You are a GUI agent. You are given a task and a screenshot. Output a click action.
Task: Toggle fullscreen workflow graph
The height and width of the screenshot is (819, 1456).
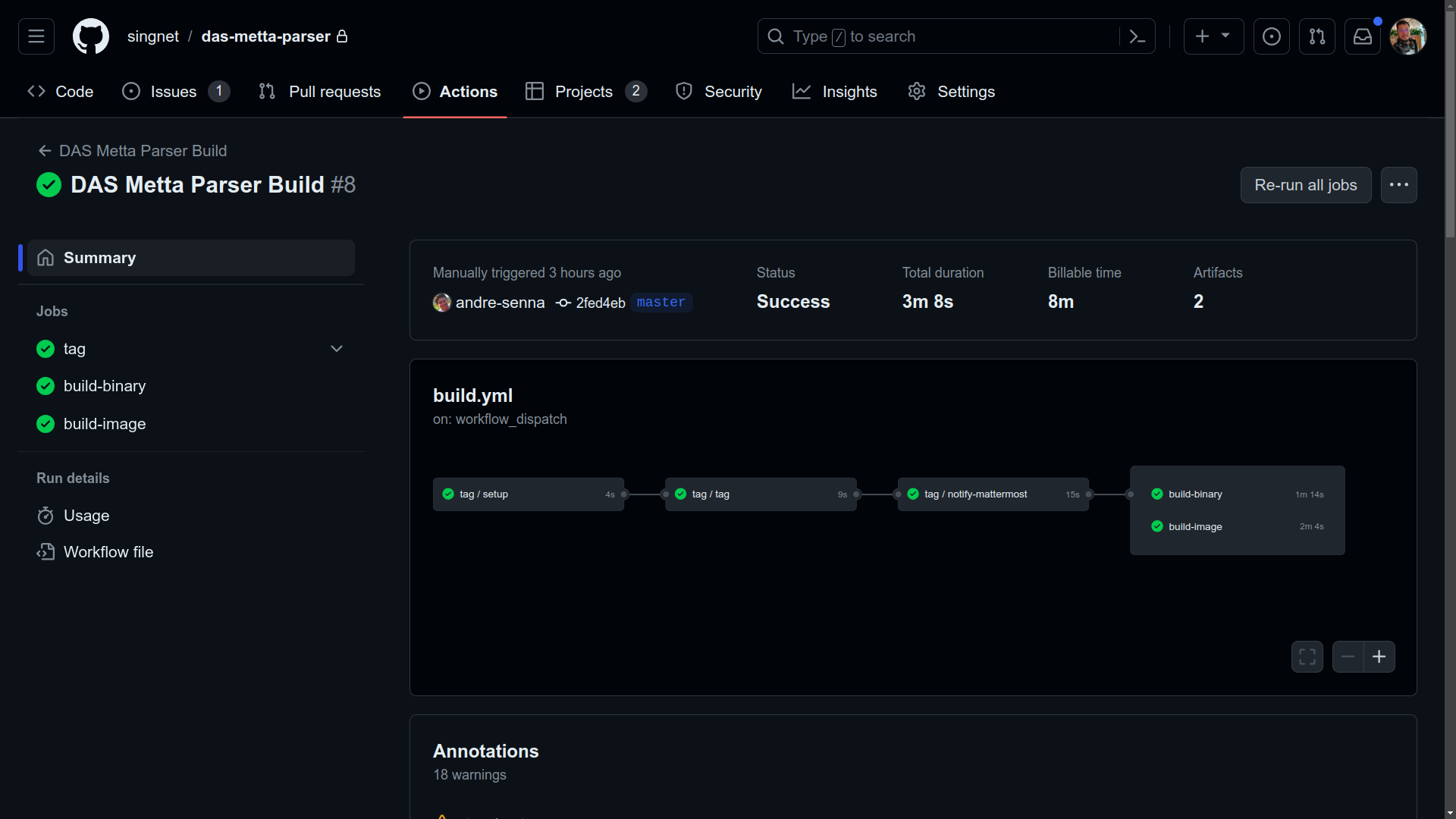(1307, 657)
